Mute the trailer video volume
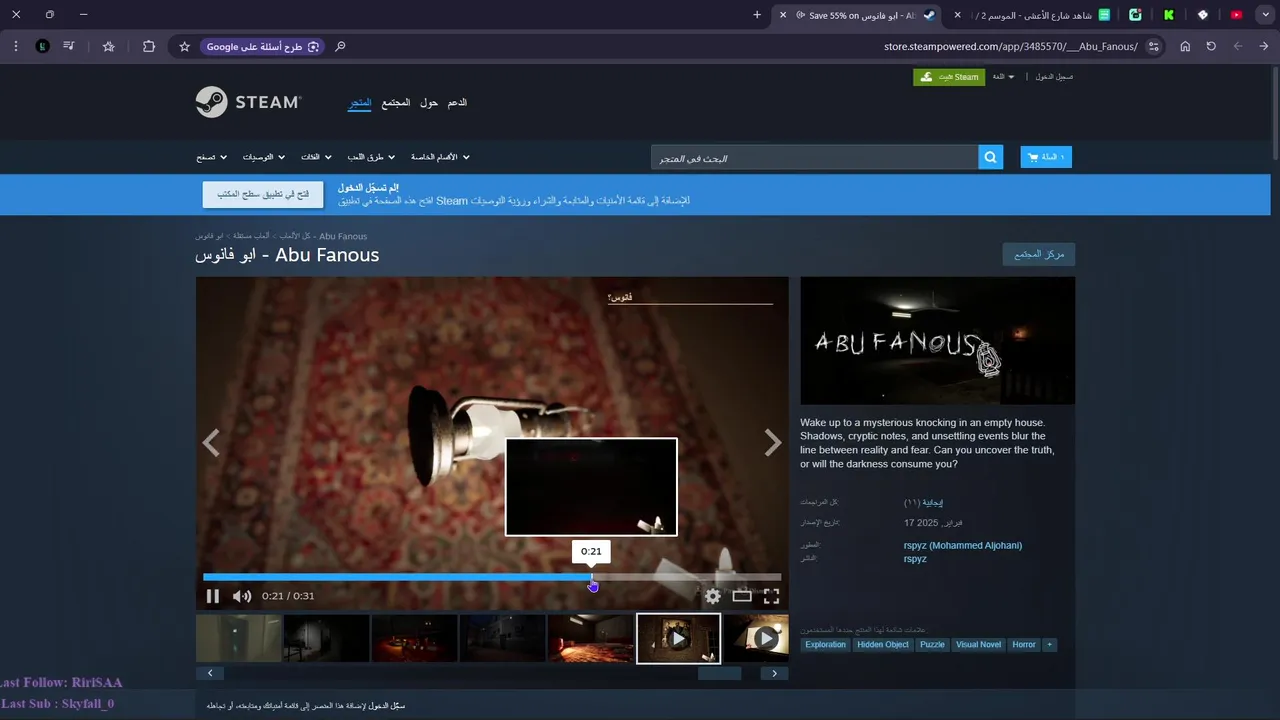This screenshot has height=720, width=1280. pos(242,596)
